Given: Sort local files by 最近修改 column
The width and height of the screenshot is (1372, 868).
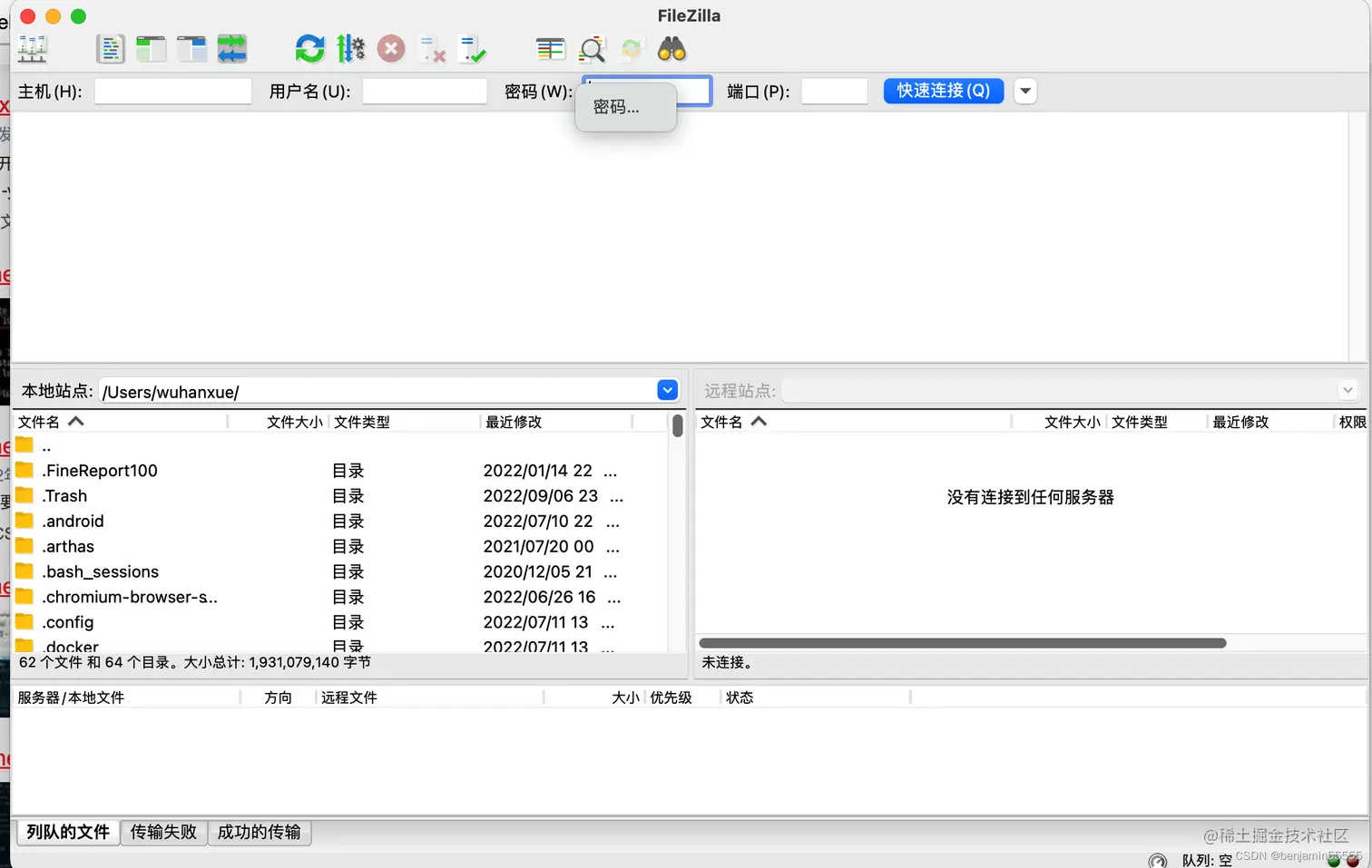Looking at the screenshot, I should click(x=556, y=422).
